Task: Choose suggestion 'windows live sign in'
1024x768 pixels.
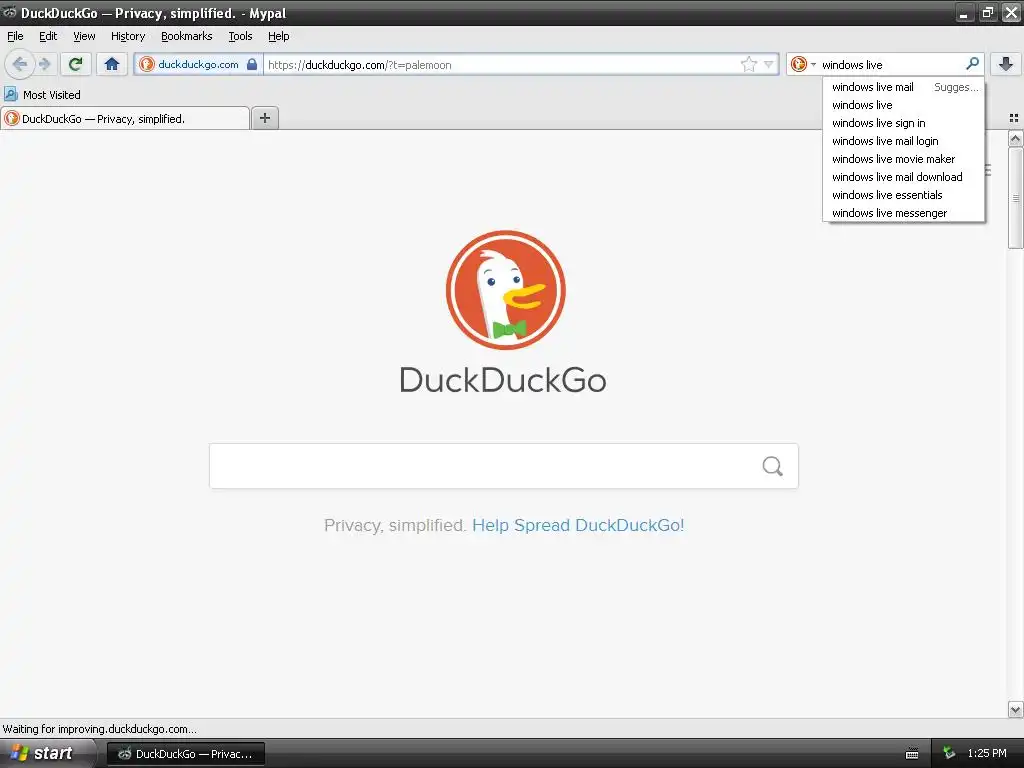Action: pos(904,123)
